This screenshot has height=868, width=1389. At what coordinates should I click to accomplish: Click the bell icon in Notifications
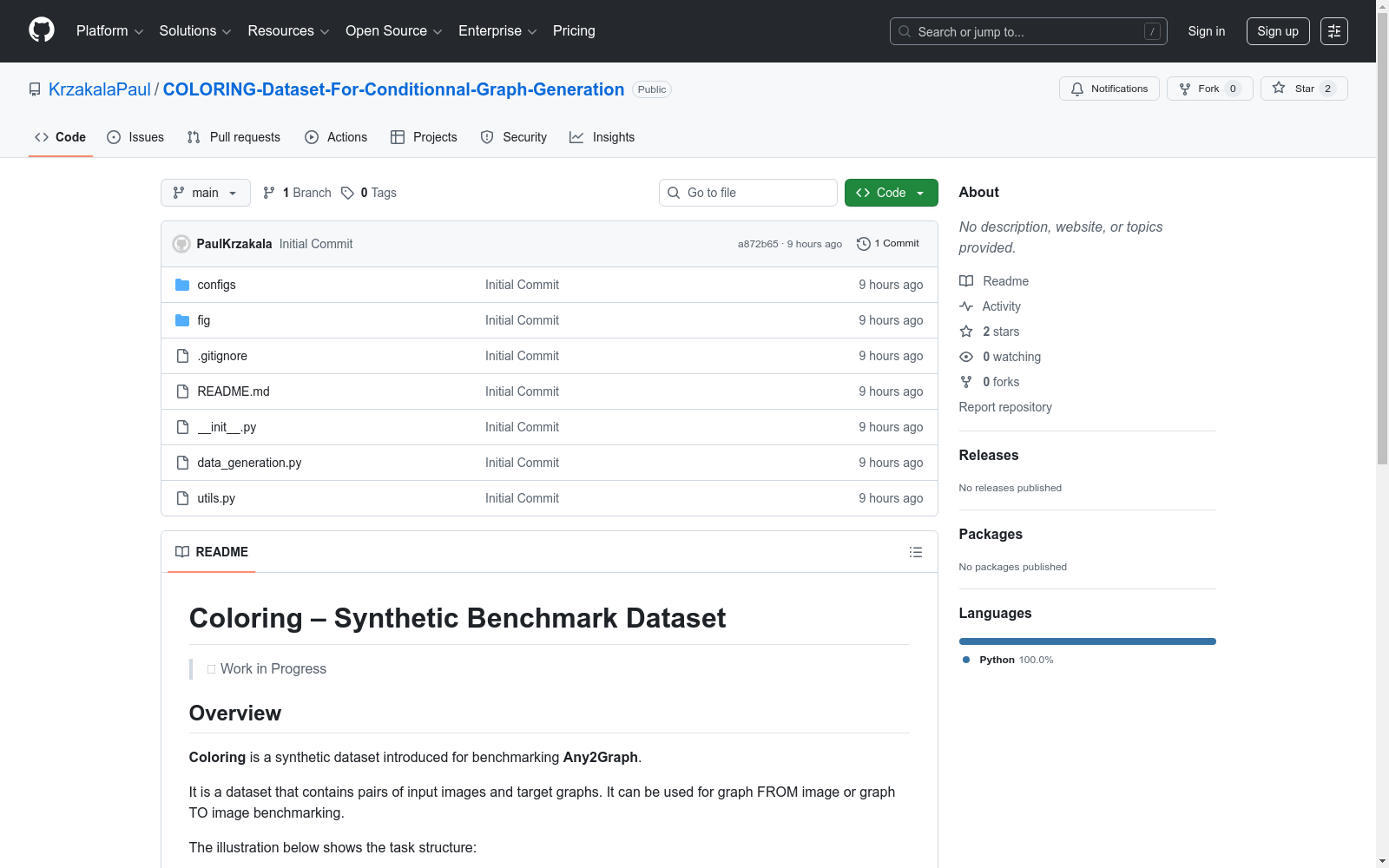(x=1077, y=89)
